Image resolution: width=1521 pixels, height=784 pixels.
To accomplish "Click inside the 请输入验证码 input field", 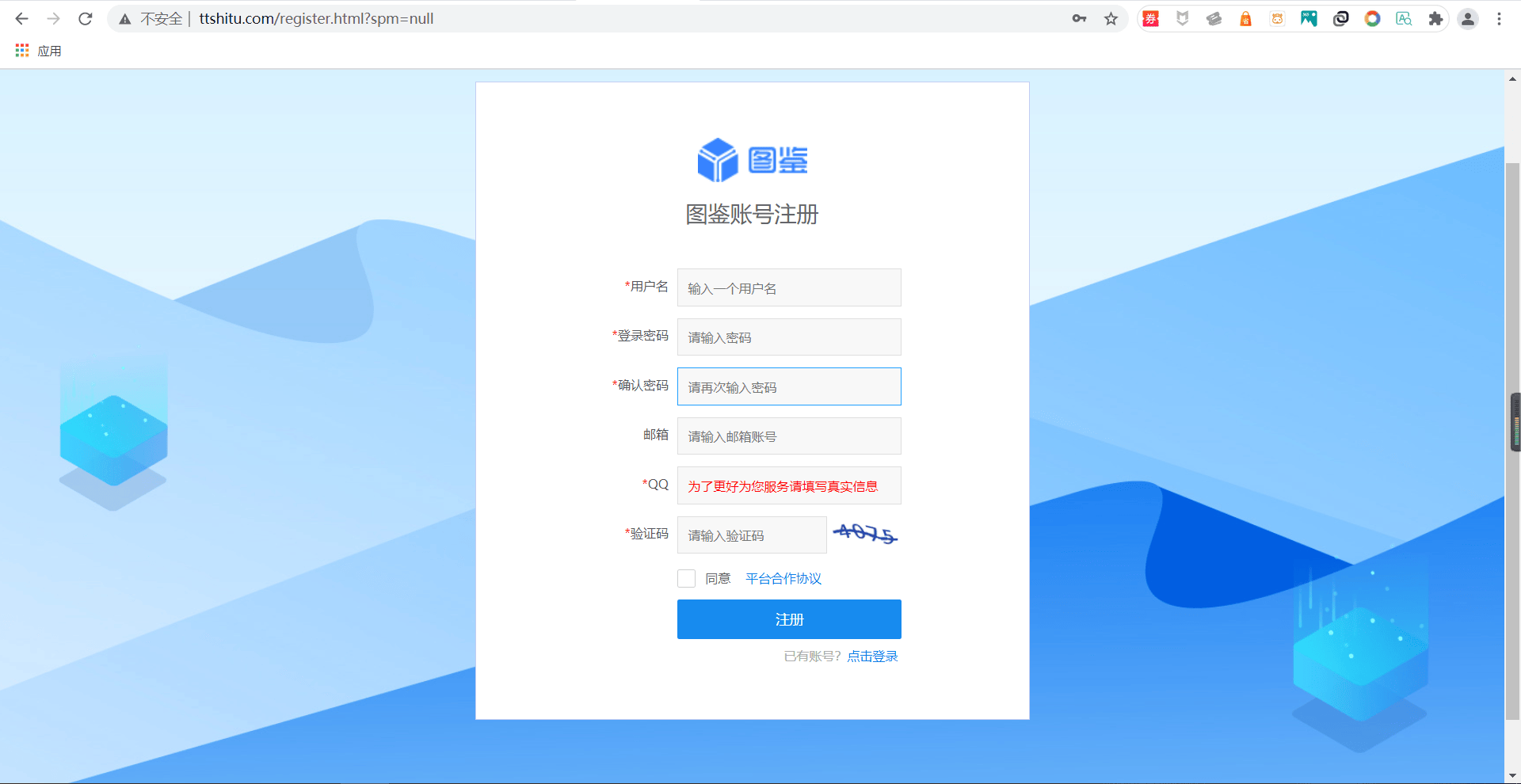I will click(751, 535).
